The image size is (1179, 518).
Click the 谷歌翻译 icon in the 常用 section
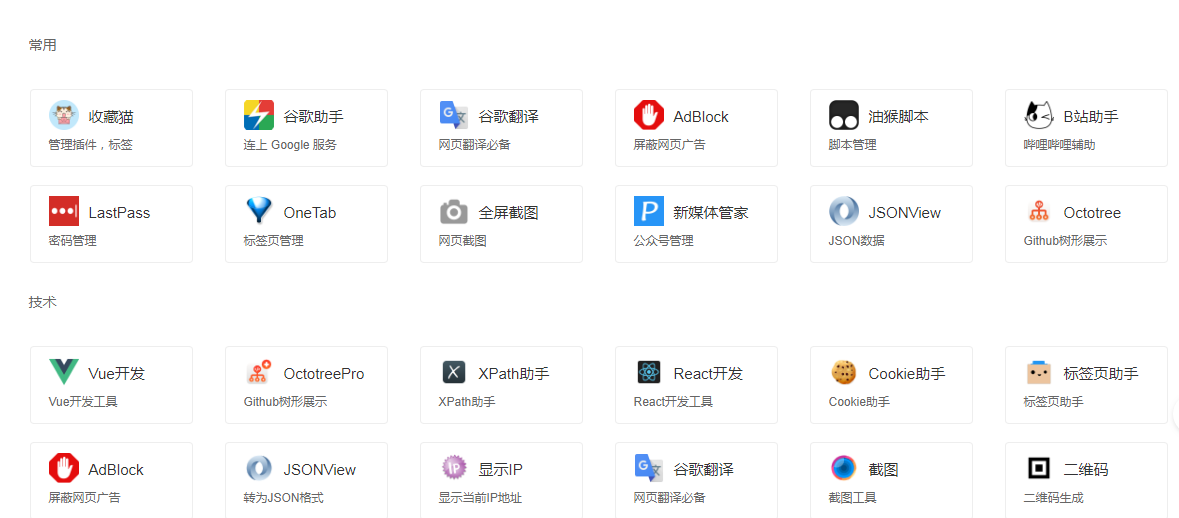click(453, 115)
